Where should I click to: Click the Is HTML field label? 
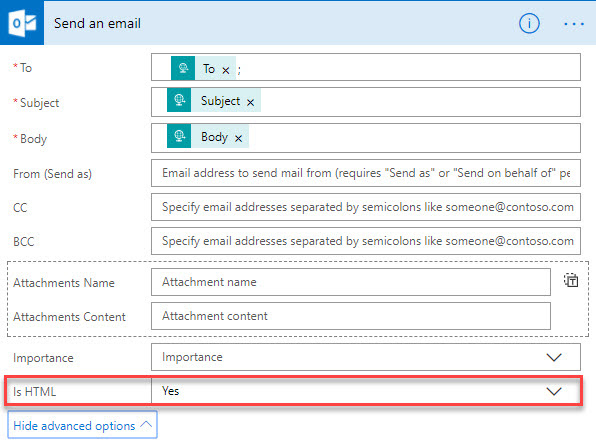(x=35, y=392)
